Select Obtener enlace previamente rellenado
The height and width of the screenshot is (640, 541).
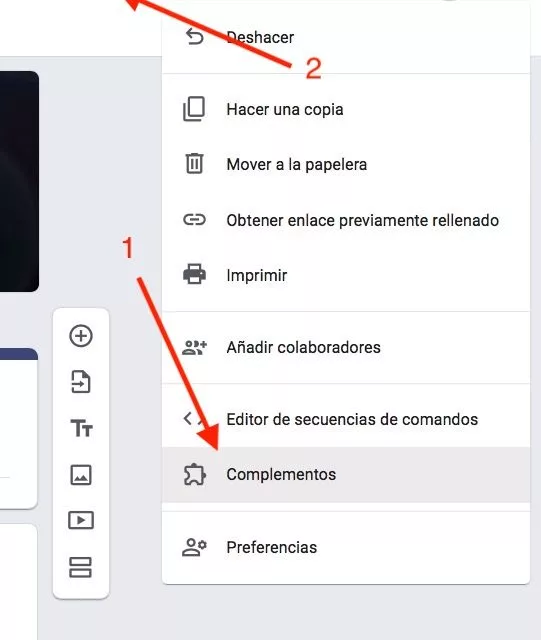pos(363,220)
